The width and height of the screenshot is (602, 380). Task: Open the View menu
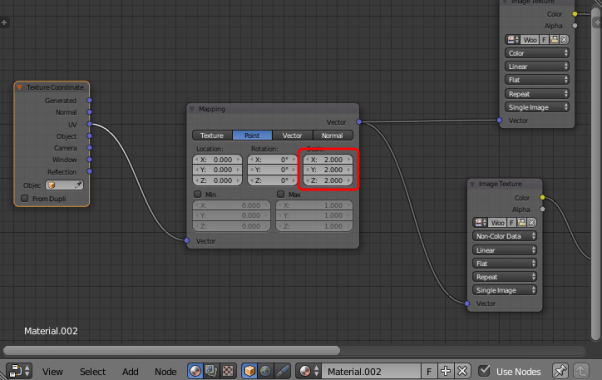(x=52, y=372)
